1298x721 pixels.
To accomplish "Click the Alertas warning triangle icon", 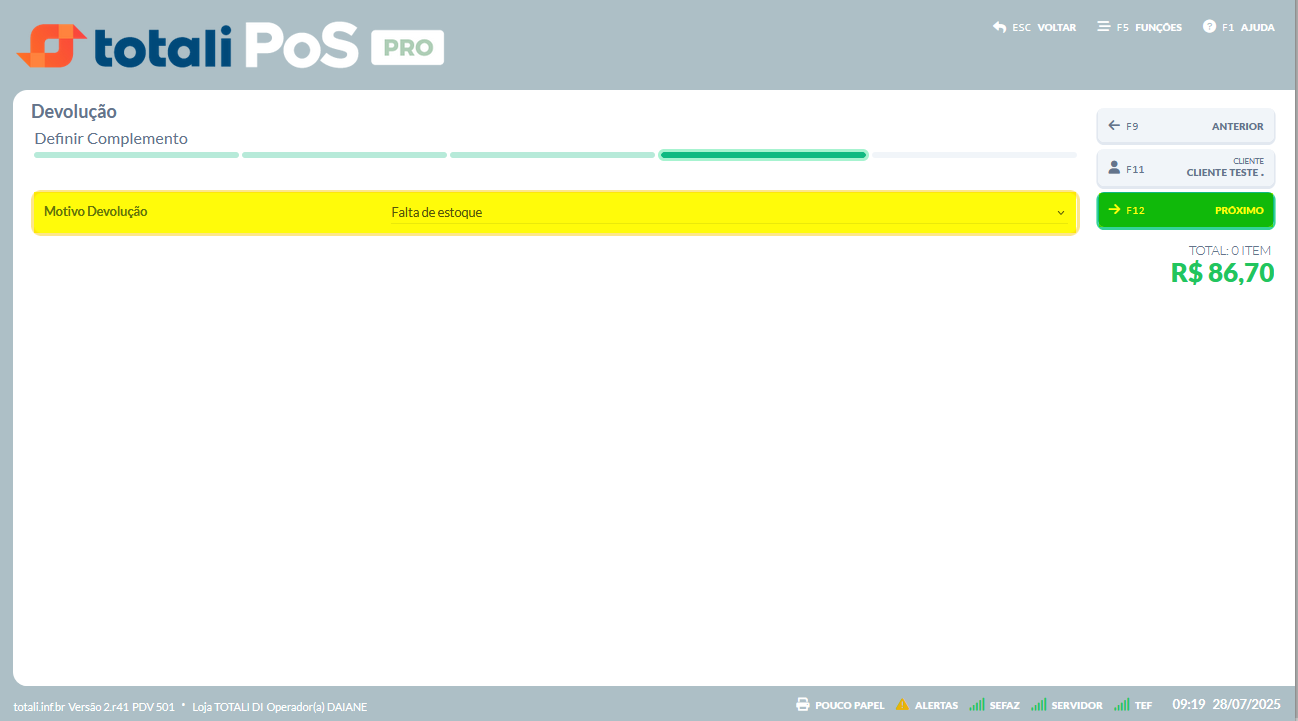I will tap(903, 705).
